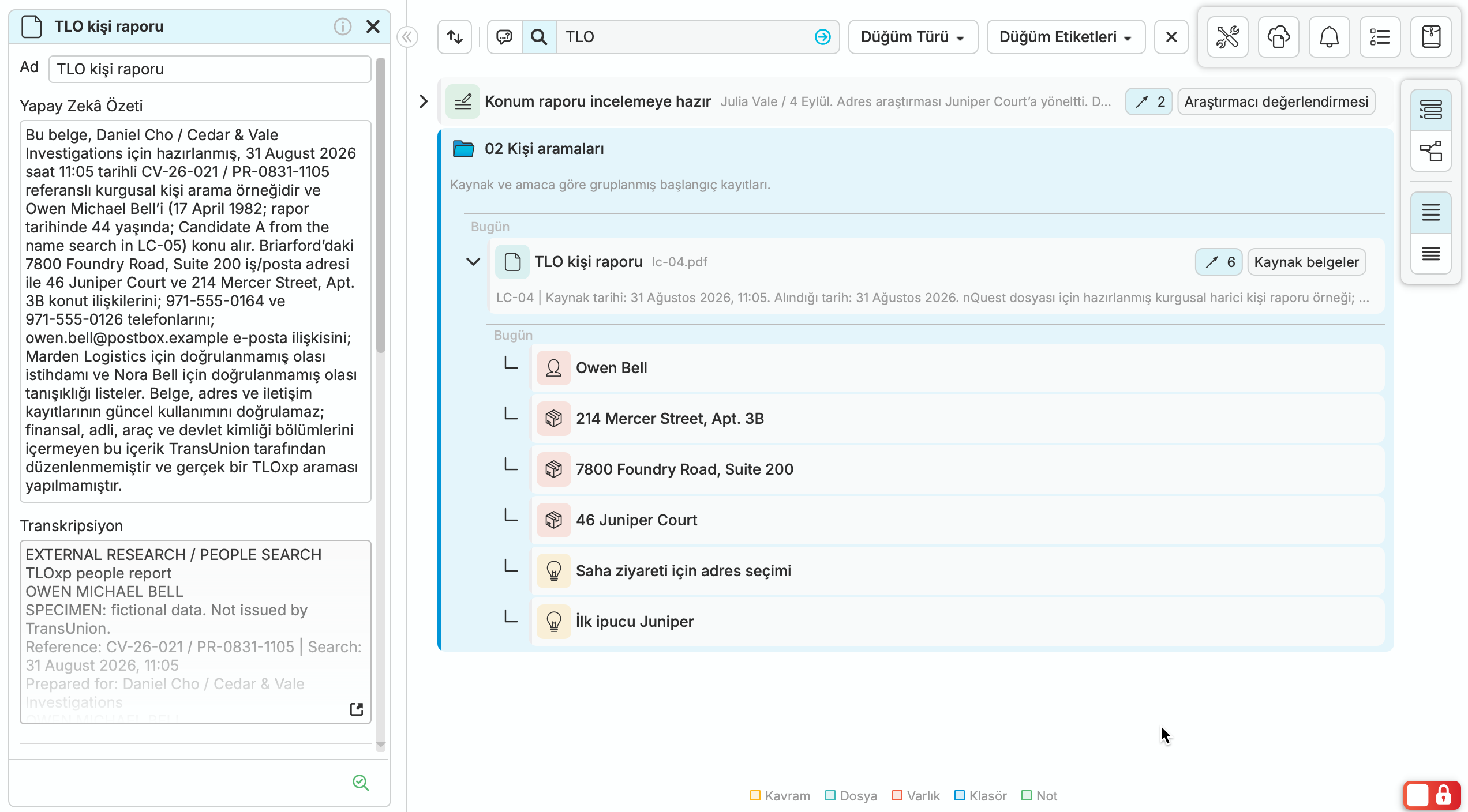This screenshot has width=1468, height=812.
Task: Click the Ad name input field
Action: [x=210, y=69]
